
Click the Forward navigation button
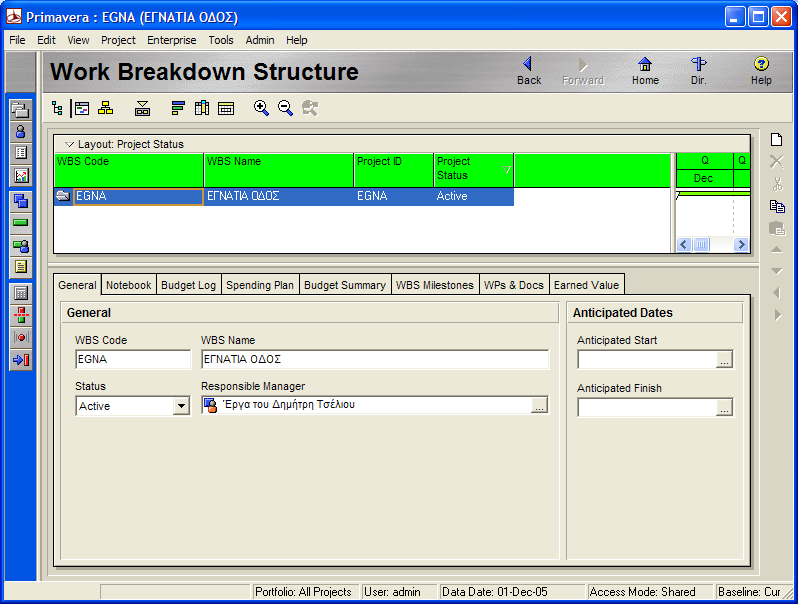point(583,71)
